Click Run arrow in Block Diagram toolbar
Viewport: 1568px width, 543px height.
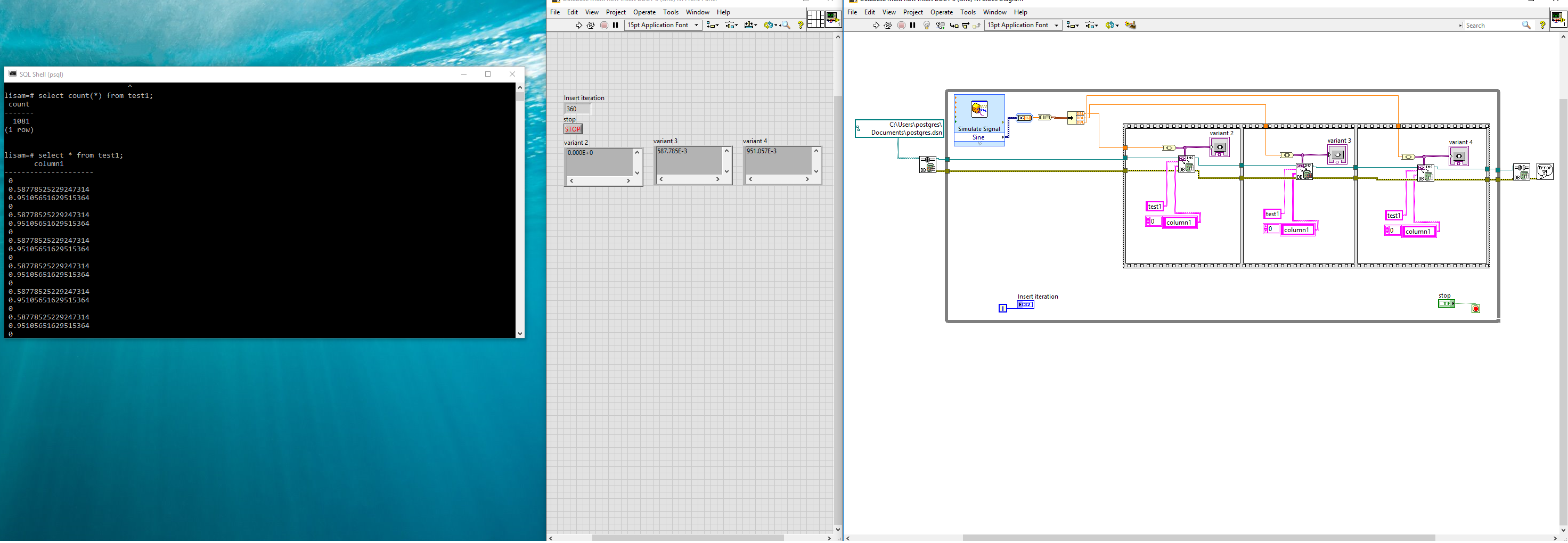point(877,25)
